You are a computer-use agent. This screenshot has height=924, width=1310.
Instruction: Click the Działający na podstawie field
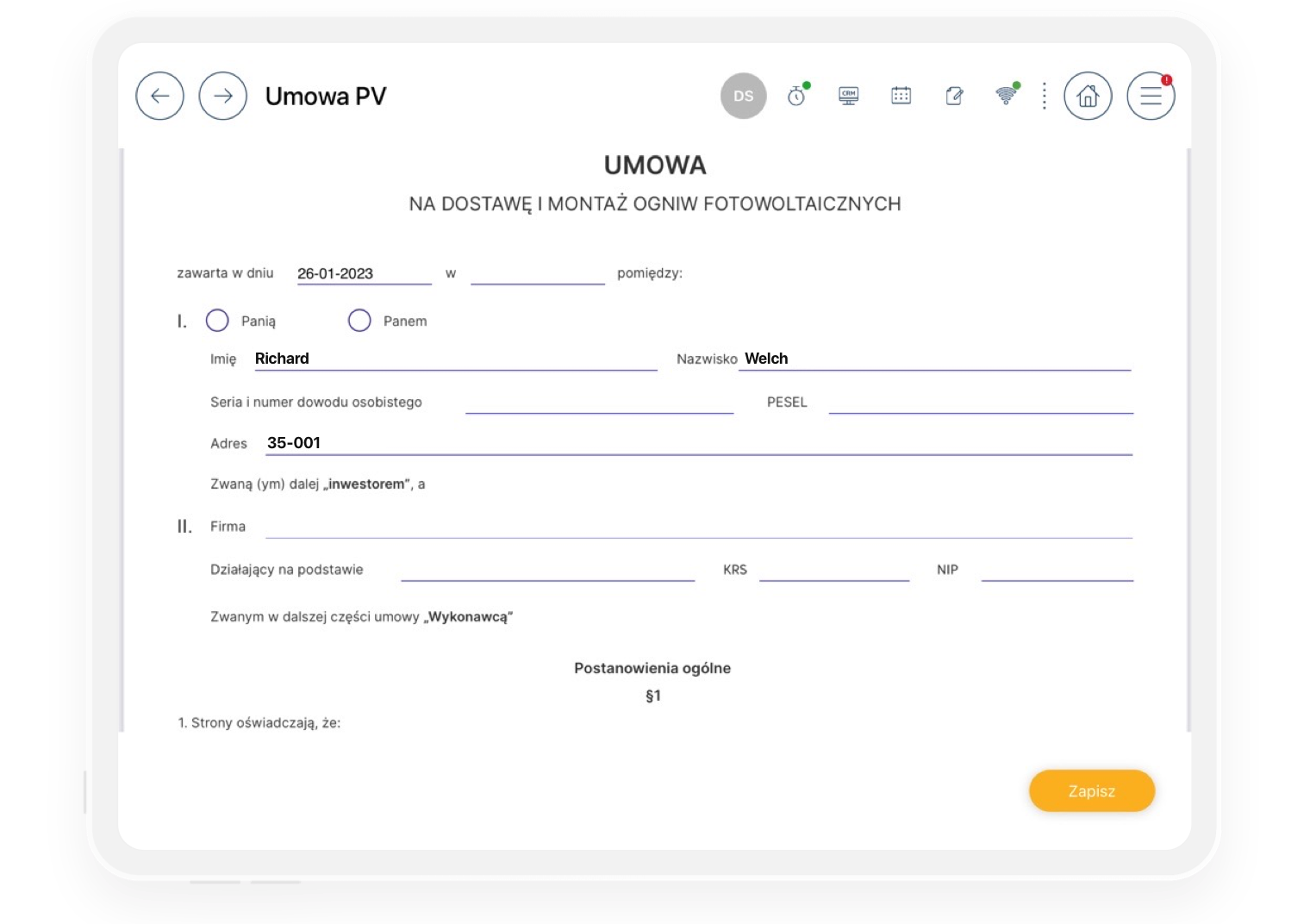click(548, 570)
